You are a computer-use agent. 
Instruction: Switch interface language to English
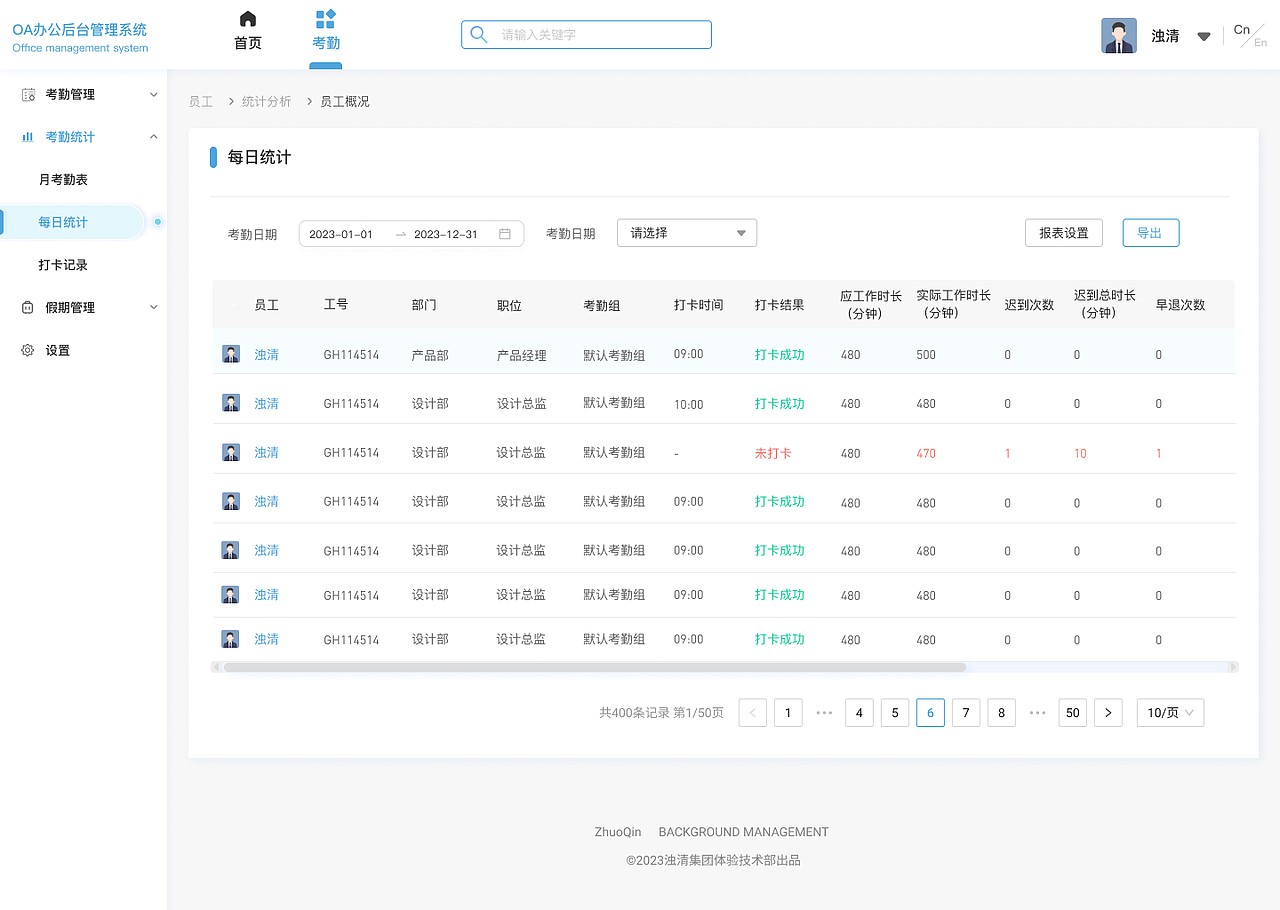coord(1259,42)
